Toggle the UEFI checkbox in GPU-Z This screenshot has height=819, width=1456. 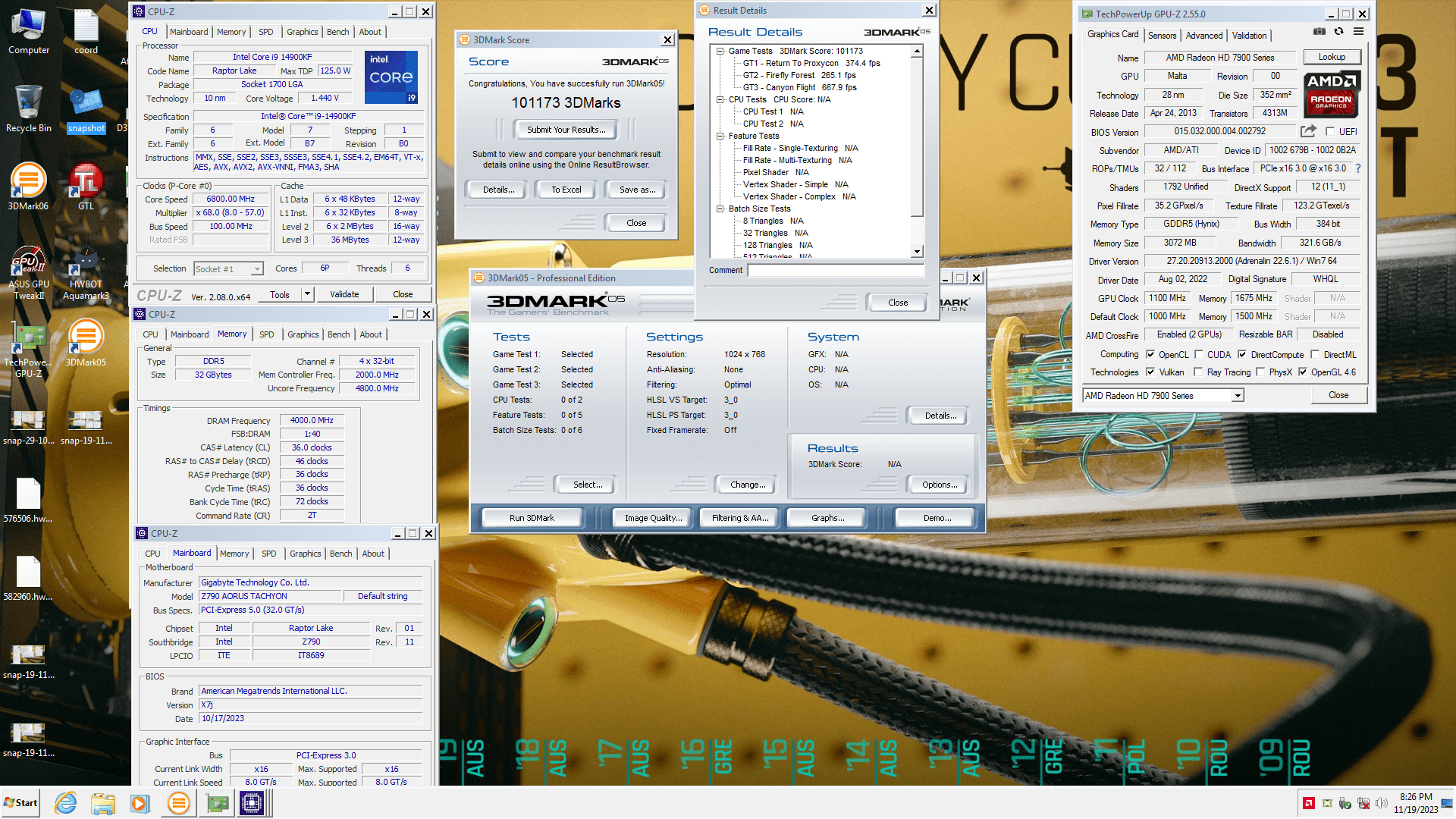click(1330, 131)
